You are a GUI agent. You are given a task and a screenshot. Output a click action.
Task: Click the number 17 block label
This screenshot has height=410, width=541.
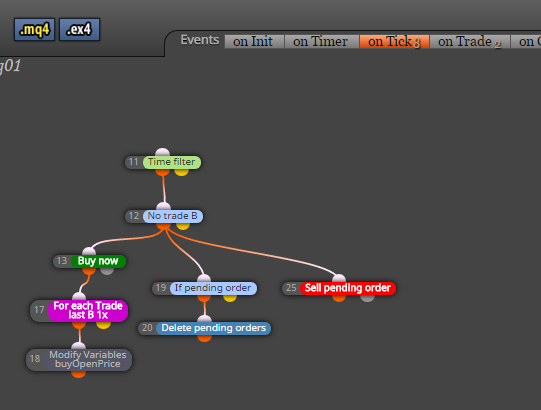point(39,310)
